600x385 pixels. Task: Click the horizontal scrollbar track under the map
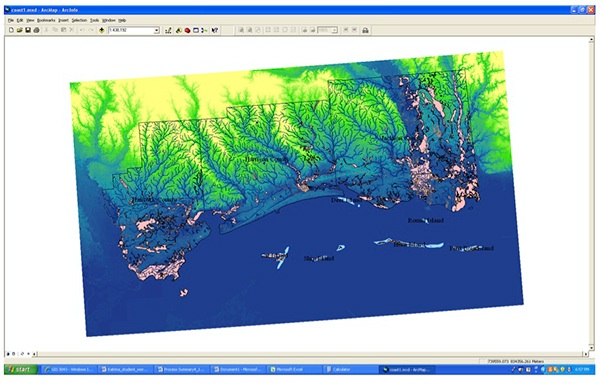click(x=311, y=354)
